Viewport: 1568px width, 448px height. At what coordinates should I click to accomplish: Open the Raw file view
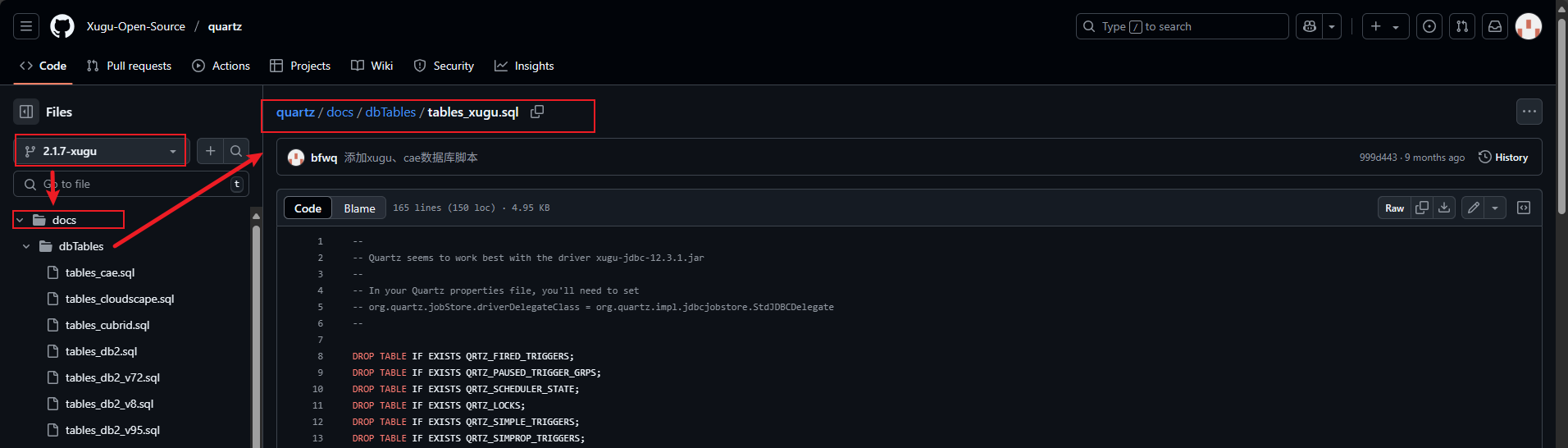[x=1394, y=208]
